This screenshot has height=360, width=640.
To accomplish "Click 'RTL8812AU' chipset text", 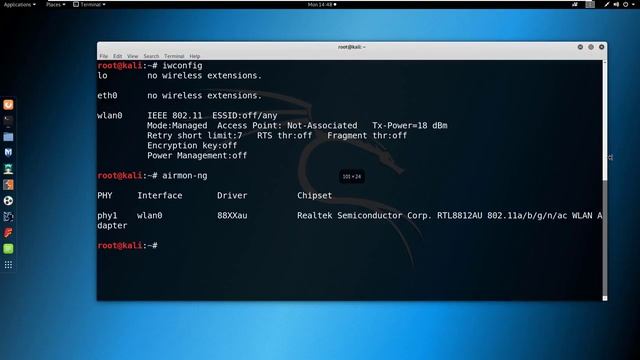I will 460,216.
